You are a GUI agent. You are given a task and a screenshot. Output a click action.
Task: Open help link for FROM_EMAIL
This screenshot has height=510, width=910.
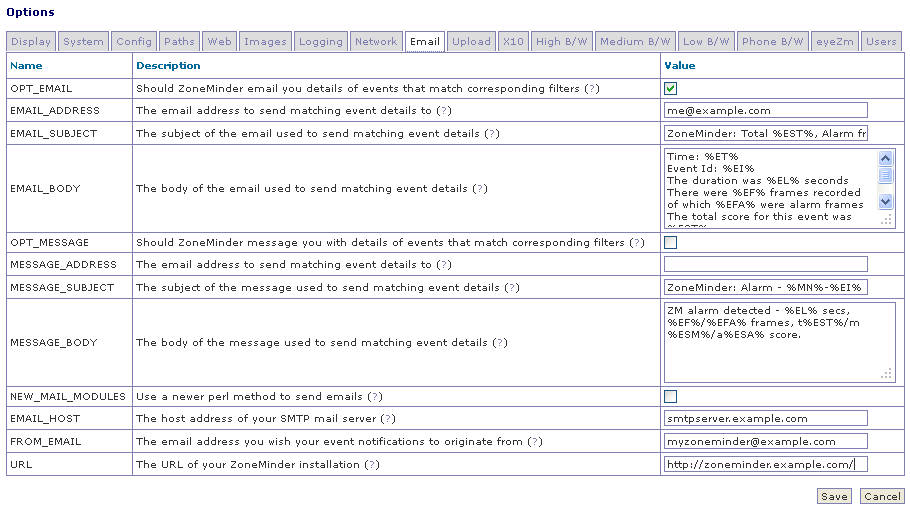pyautogui.click(x=535, y=442)
